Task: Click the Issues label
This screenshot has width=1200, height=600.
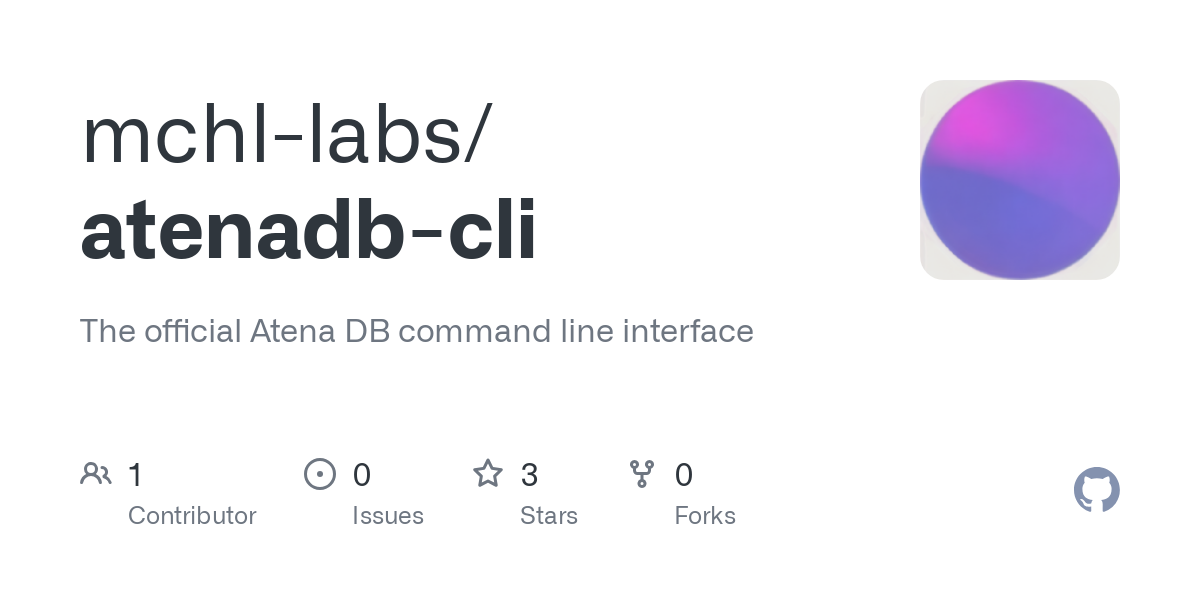Action: pos(388,516)
